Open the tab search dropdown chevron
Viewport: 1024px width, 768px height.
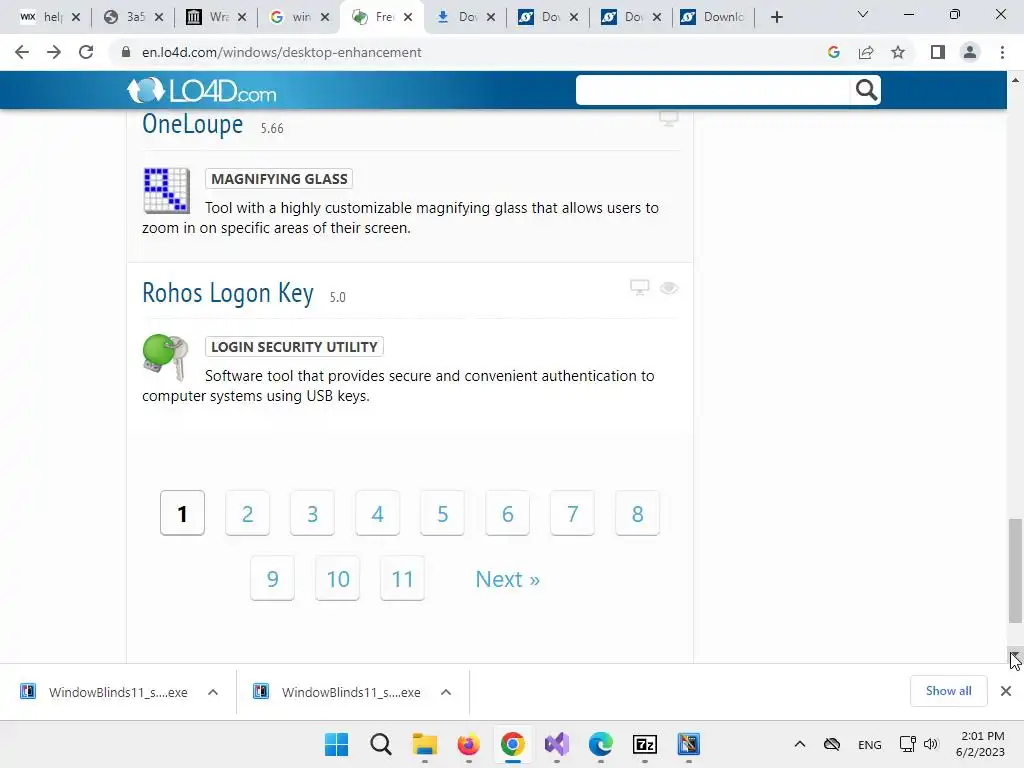pos(863,14)
